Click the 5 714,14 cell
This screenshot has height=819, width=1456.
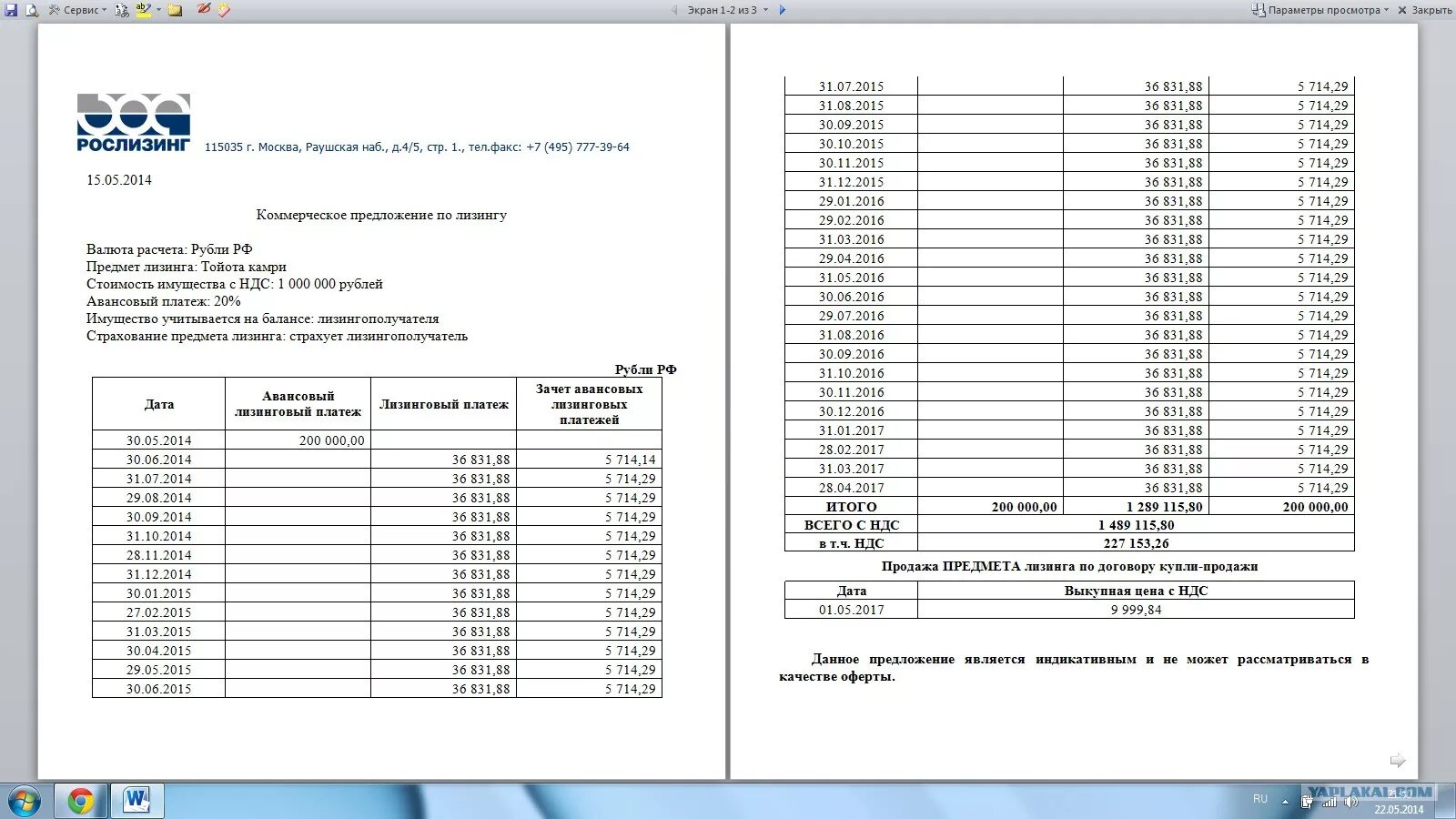tap(590, 460)
